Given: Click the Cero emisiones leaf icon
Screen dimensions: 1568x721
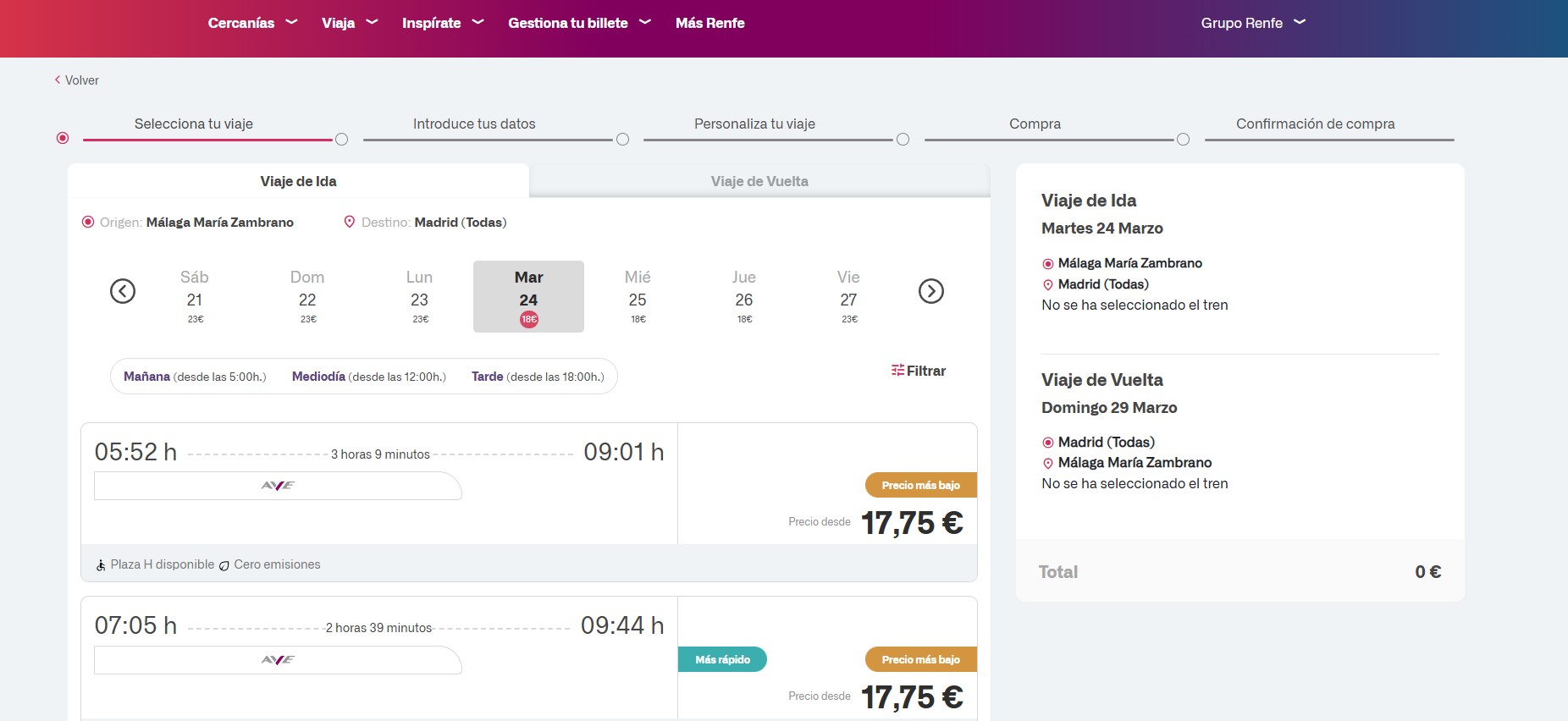Looking at the screenshot, I should 224,565.
